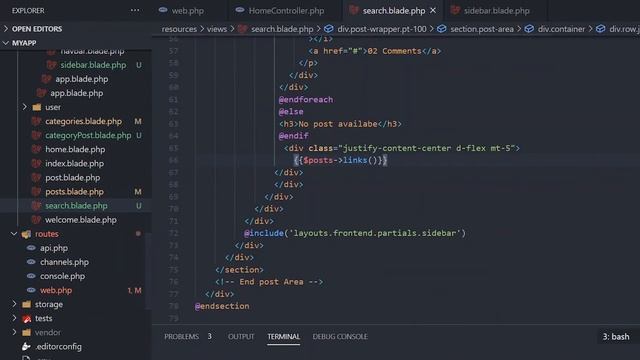640x360 pixels.
Task: Open categories.blade.php in the explorer
Action: pos(83,121)
